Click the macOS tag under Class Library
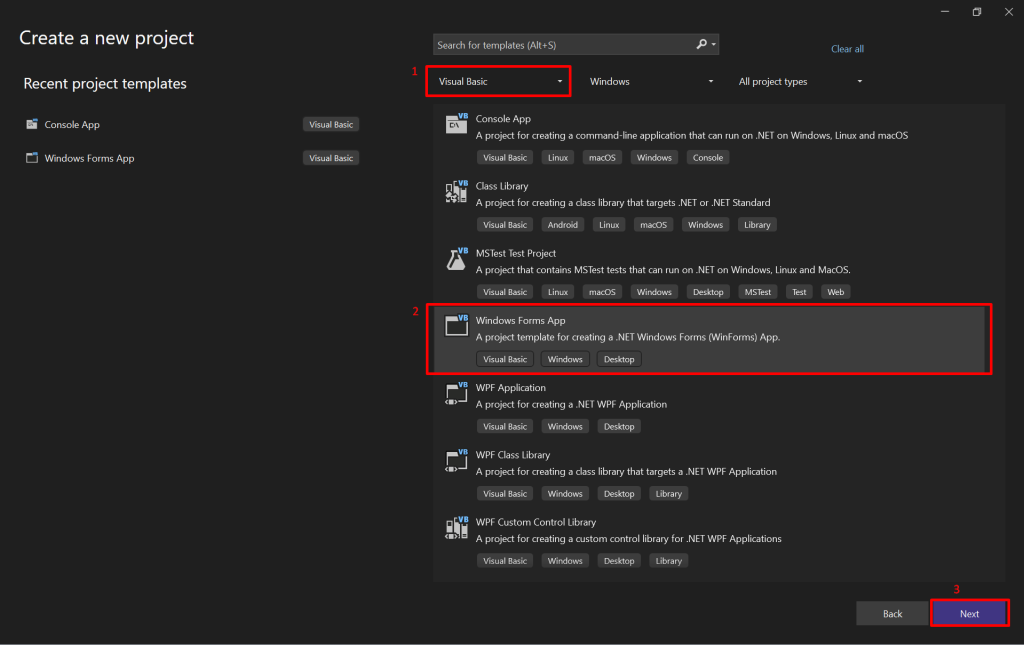Image resolution: width=1024 pixels, height=645 pixels. pos(653,225)
